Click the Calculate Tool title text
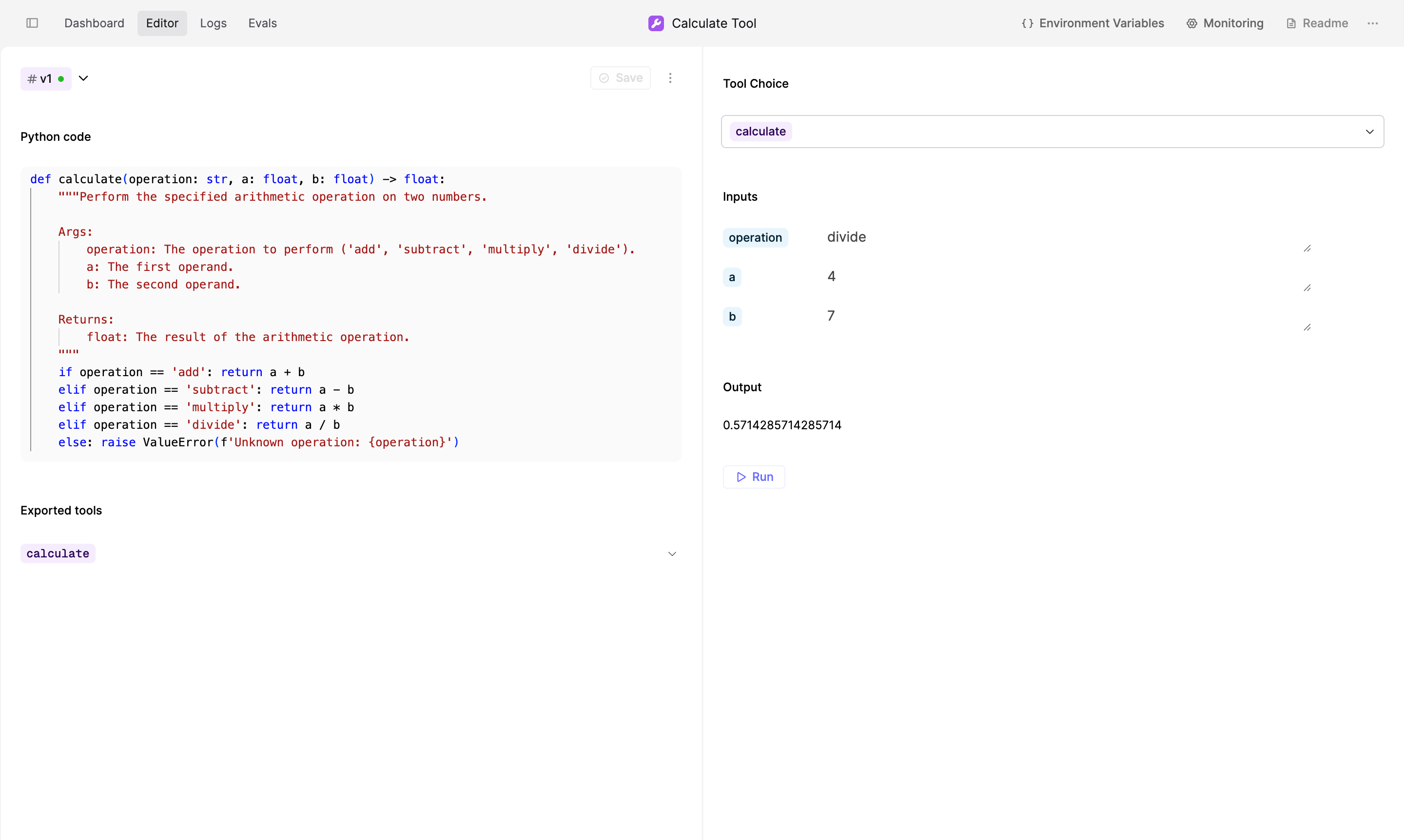 tap(714, 23)
